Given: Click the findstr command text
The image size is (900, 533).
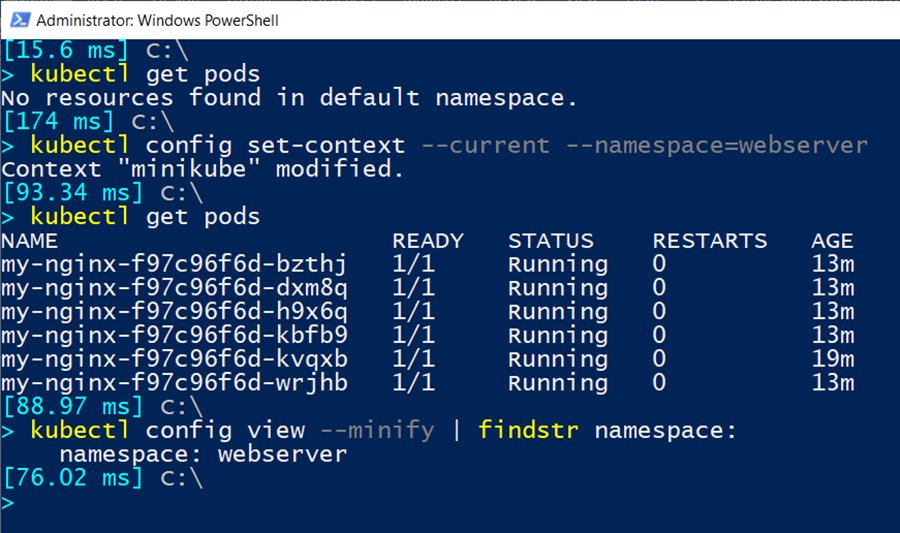Looking at the screenshot, I should [x=528, y=431].
